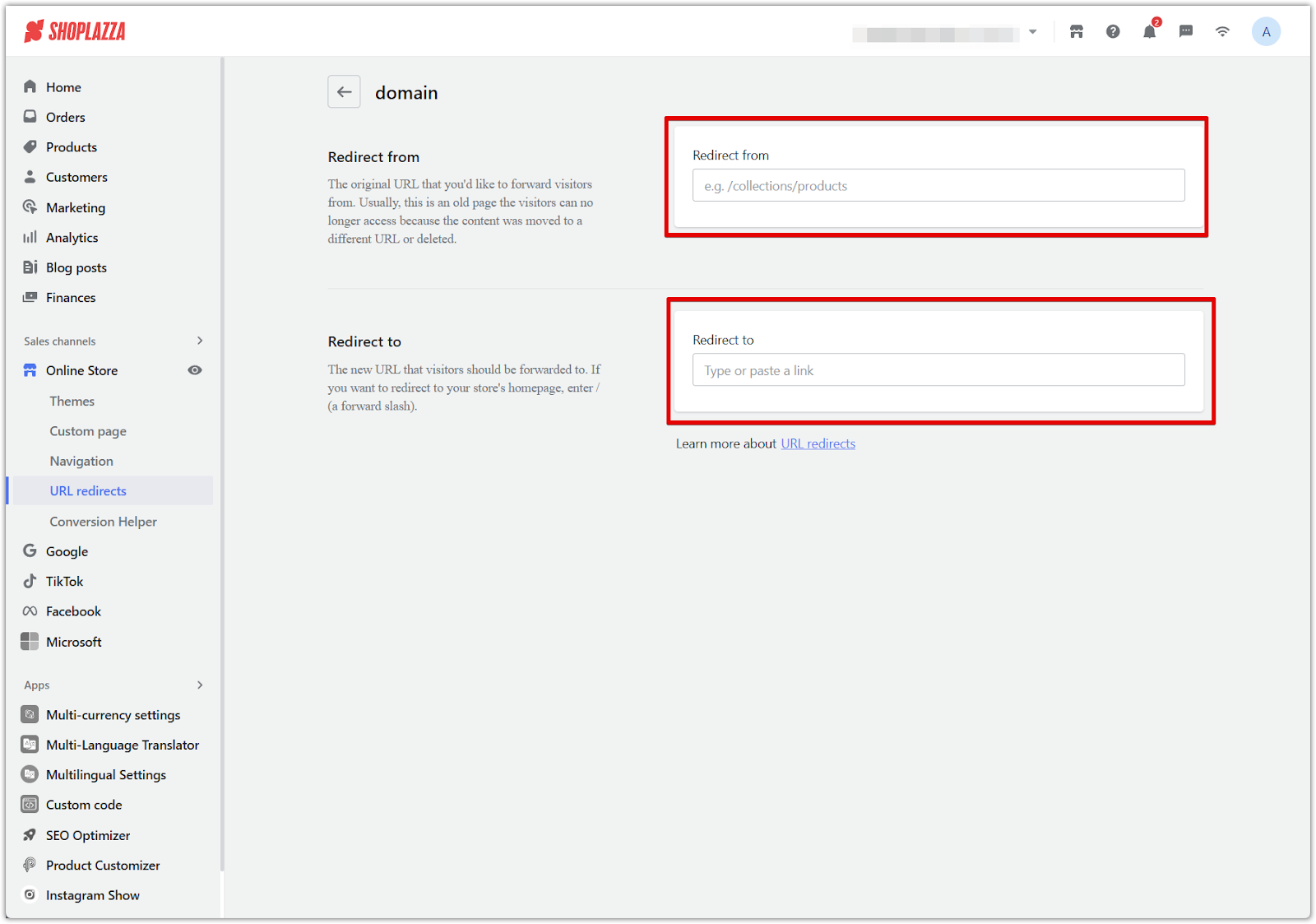This screenshot has height=924, width=1316.
Task: Click the Instagram Show app icon
Action: [30, 894]
